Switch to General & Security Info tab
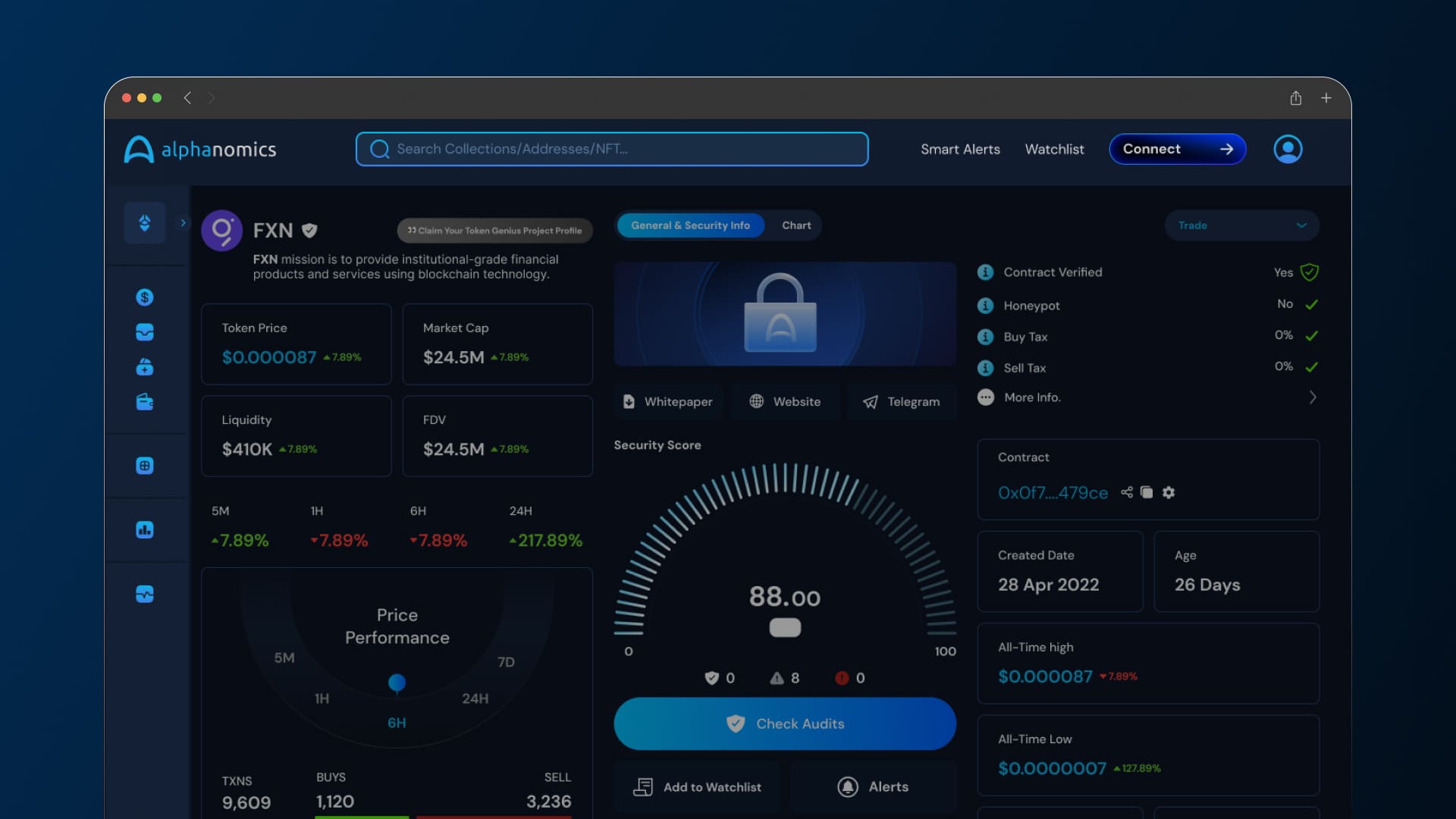Screen dimensions: 1456x819 coord(690,225)
